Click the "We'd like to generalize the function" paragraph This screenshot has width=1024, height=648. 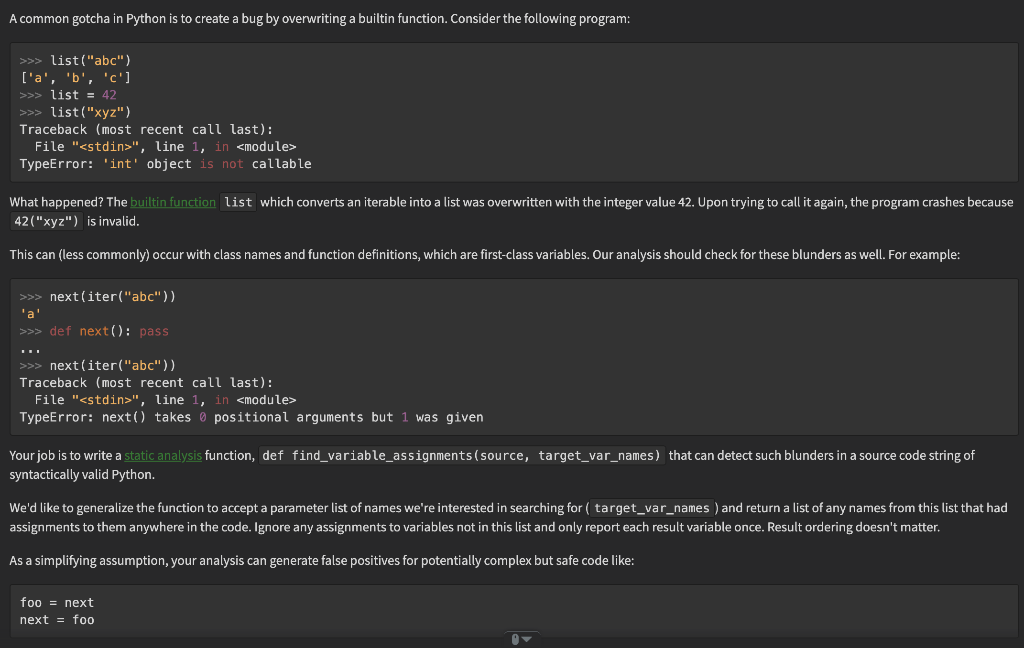(508, 517)
